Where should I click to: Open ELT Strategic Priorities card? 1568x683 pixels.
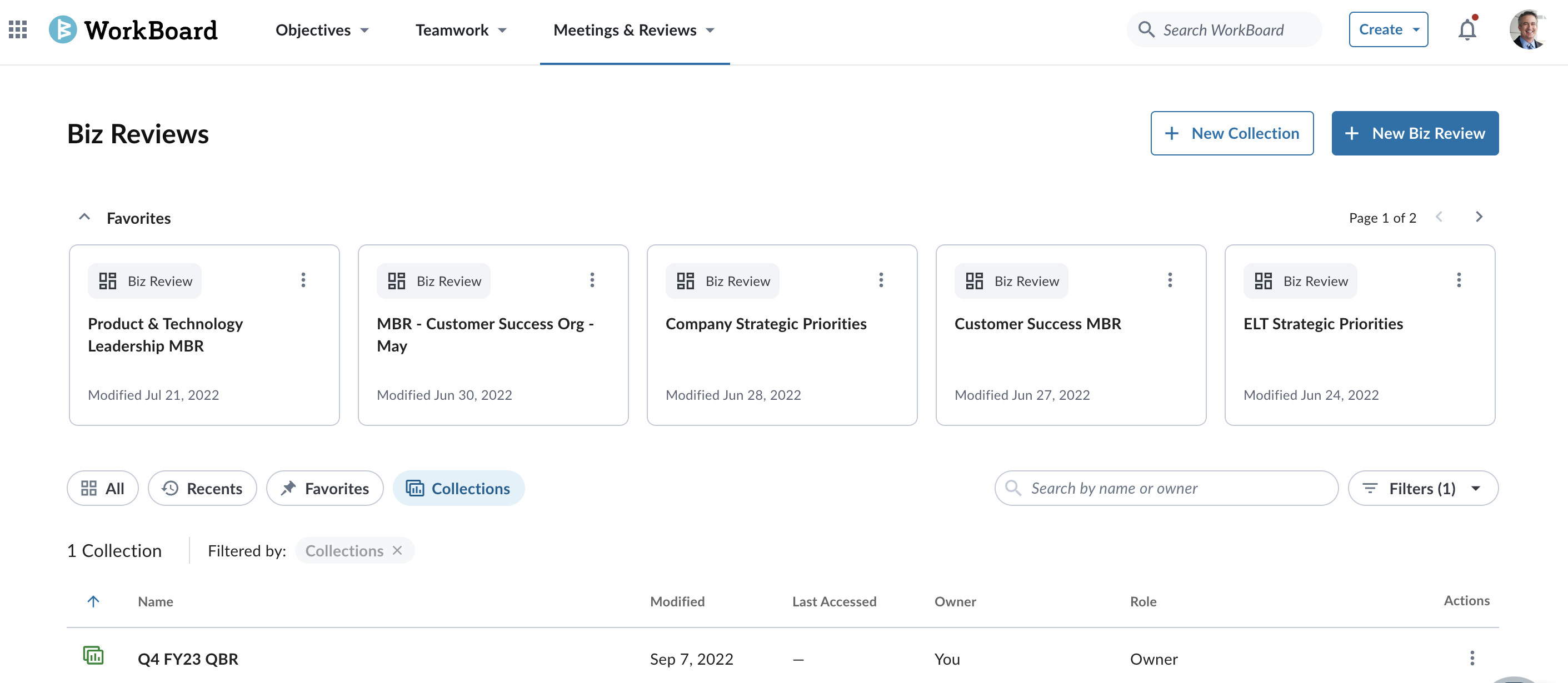click(1359, 334)
